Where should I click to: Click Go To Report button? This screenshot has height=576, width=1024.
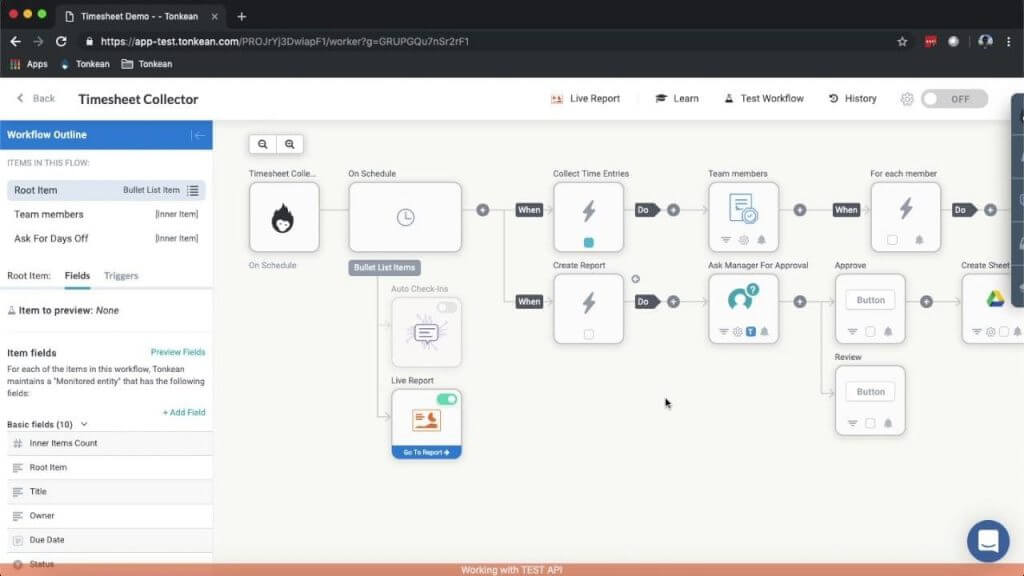[426, 452]
